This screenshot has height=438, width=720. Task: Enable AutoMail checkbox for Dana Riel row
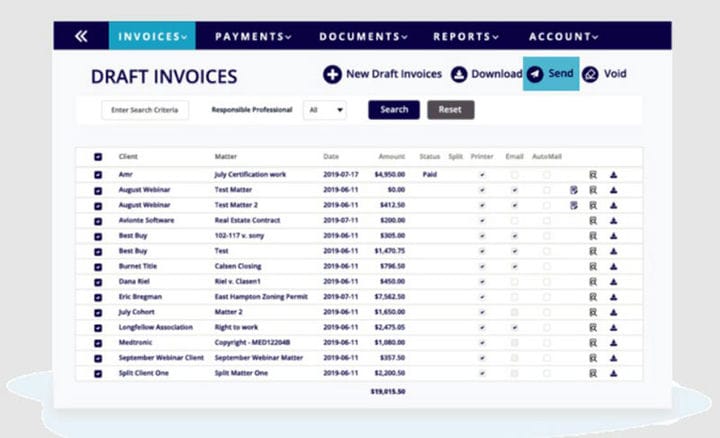[546, 282]
